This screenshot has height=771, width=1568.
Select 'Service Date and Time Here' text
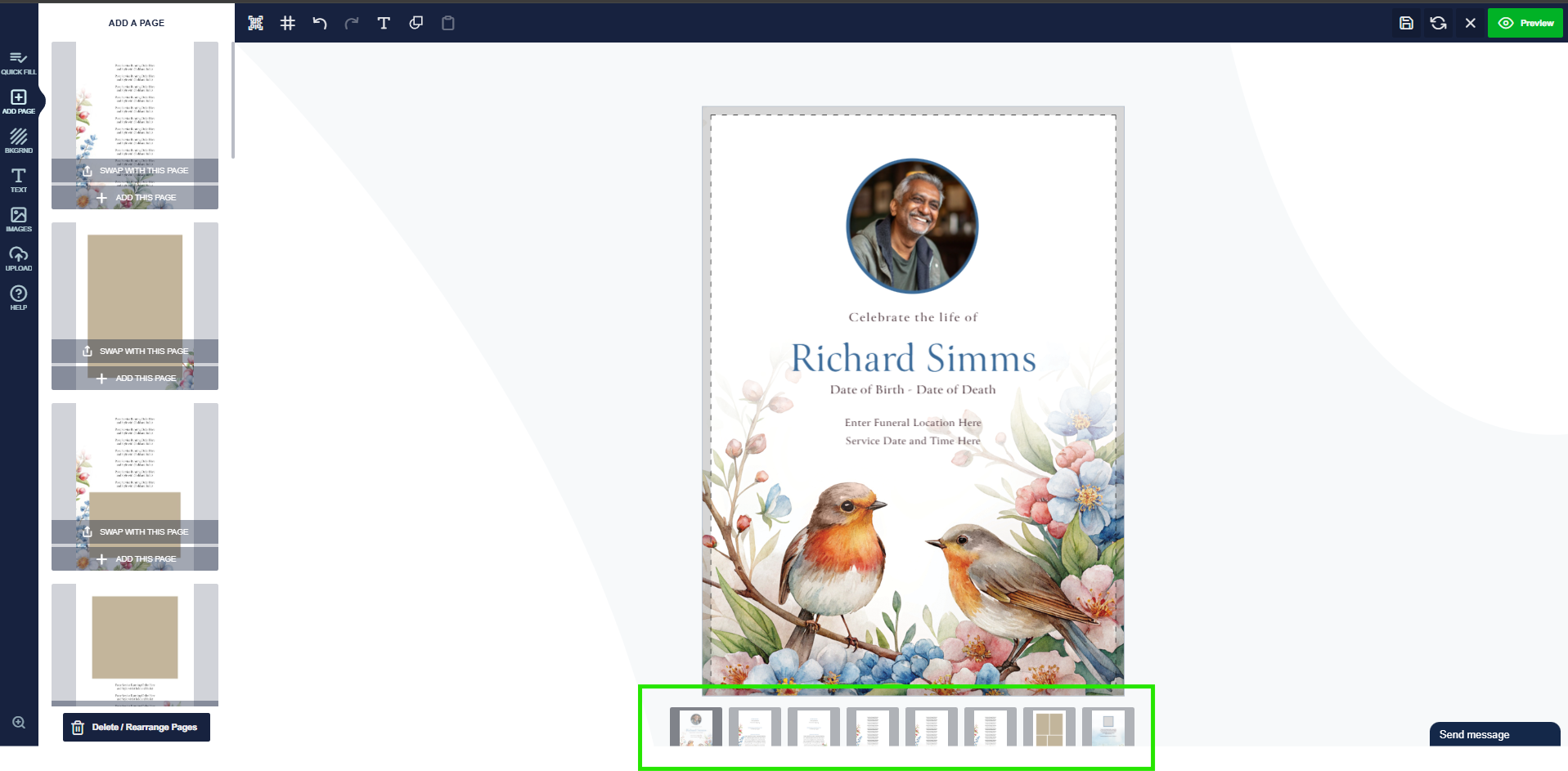pos(913,441)
